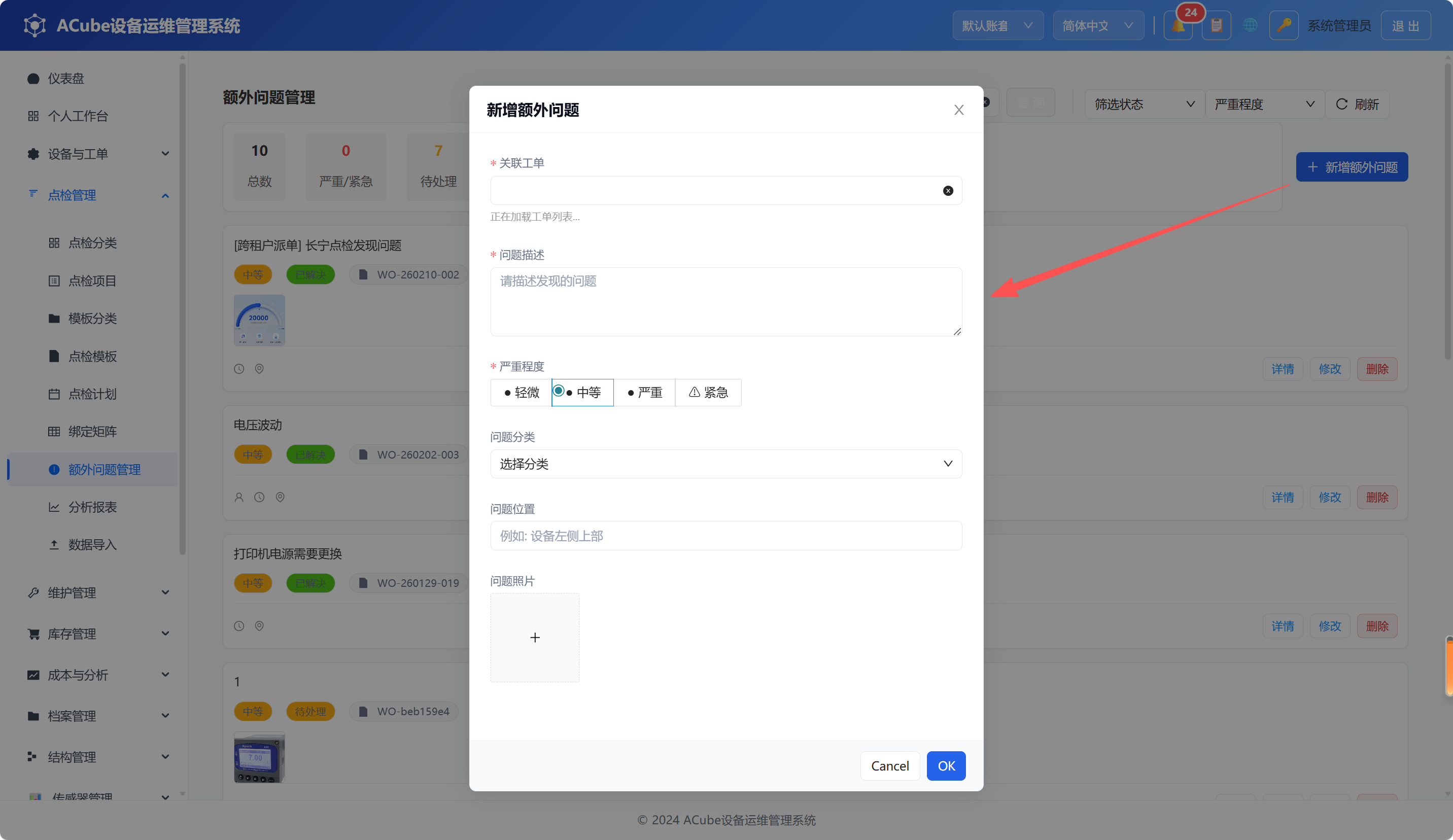Close the 新增额外问题 dialog with X

[959, 110]
